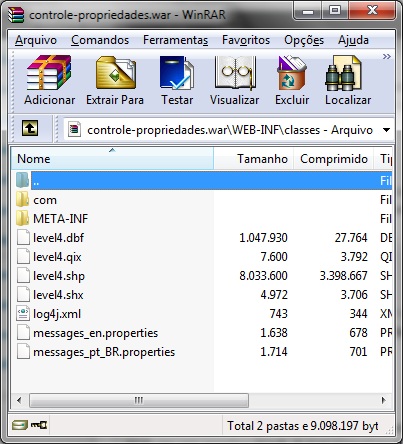Click the com folder icon
Image resolution: width=403 pixels, height=444 pixels.
[22, 200]
